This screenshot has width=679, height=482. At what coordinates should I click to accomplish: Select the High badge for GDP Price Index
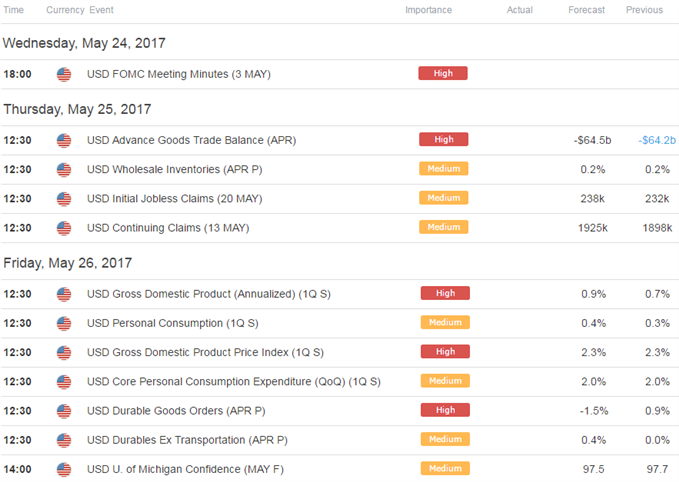pyautogui.click(x=445, y=352)
